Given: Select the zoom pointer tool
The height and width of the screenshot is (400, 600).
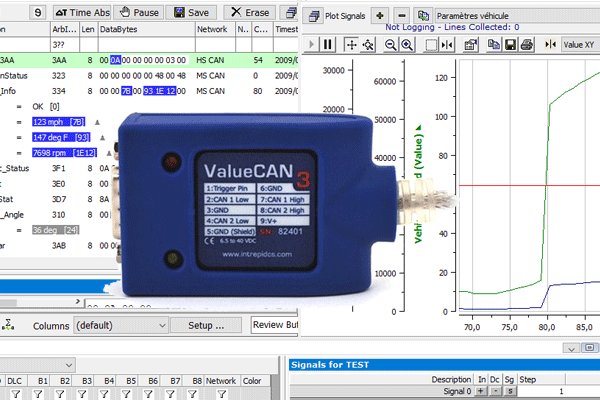Looking at the screenshot, I should 368,45.
